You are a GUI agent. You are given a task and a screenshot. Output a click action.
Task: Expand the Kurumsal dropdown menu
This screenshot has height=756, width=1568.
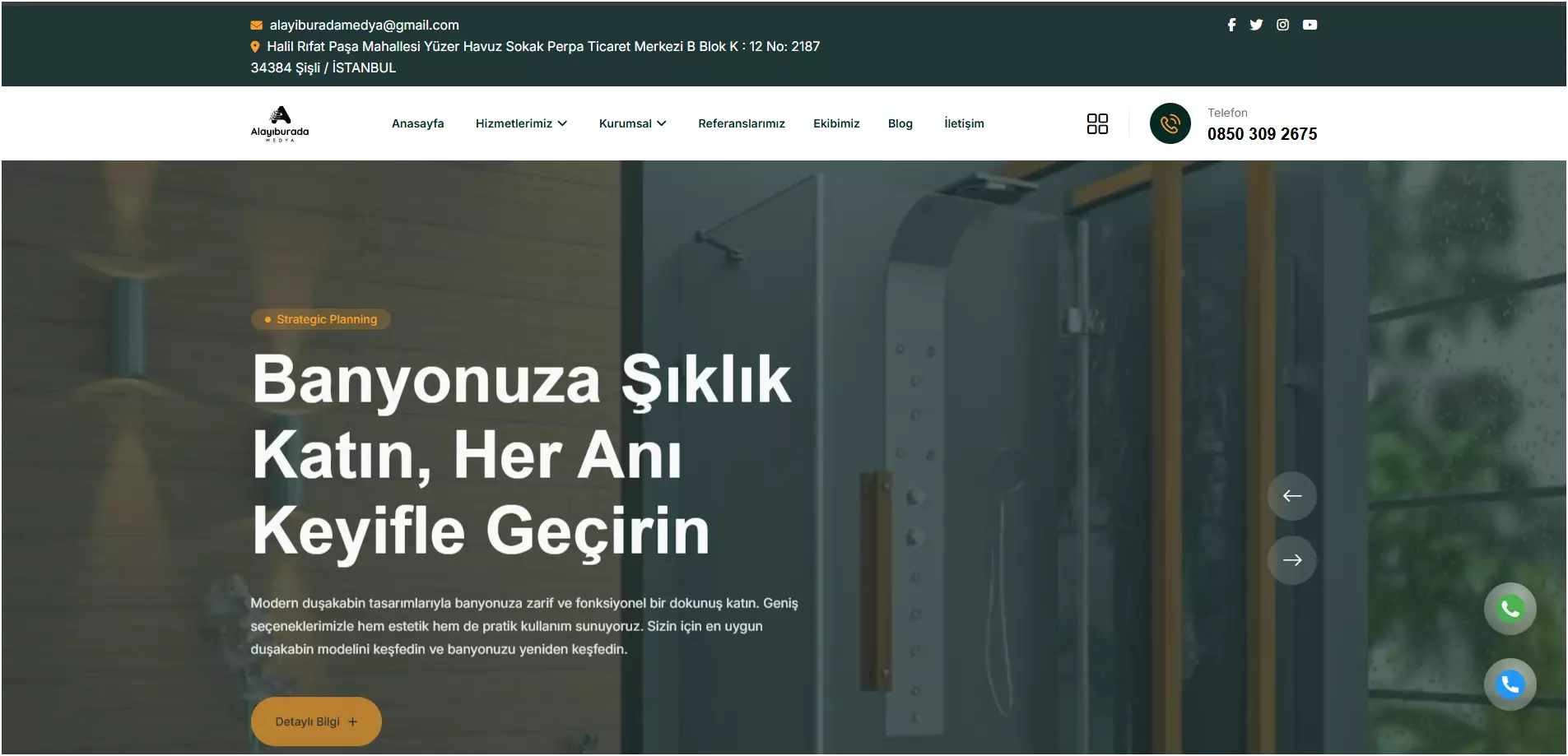tap(632, 123)
